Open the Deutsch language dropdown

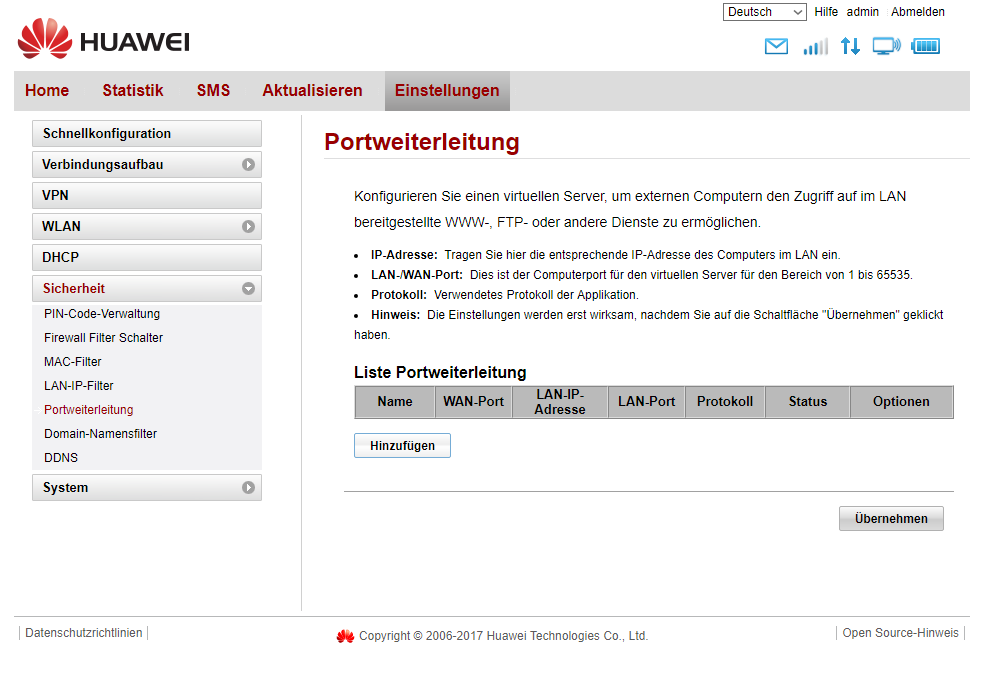[764, 12]
